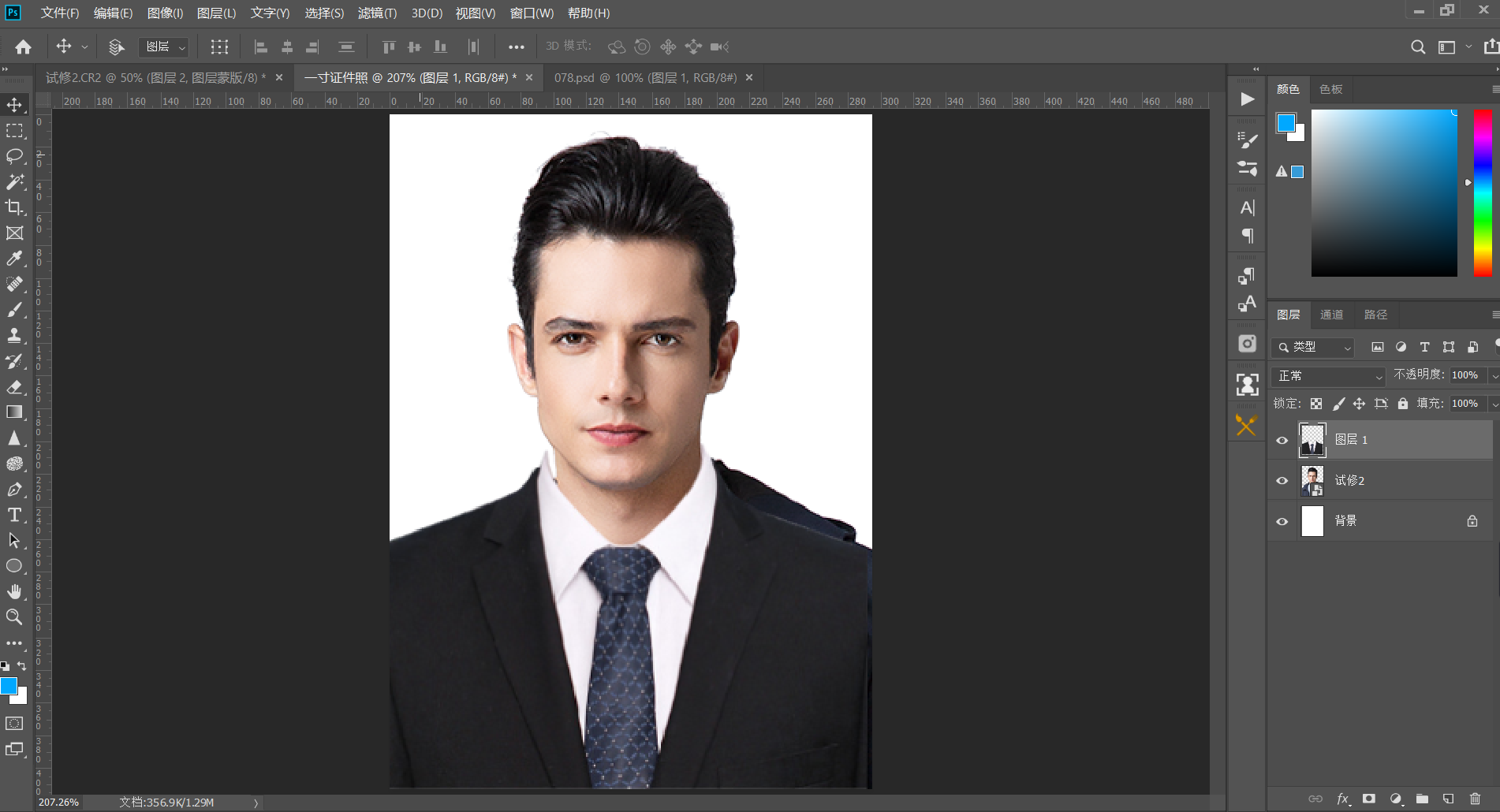This screenshot has height=812, width=1500.
Task: Hide the 试修2 layer
Action: pyautogui.click(x=1282, y=481)
